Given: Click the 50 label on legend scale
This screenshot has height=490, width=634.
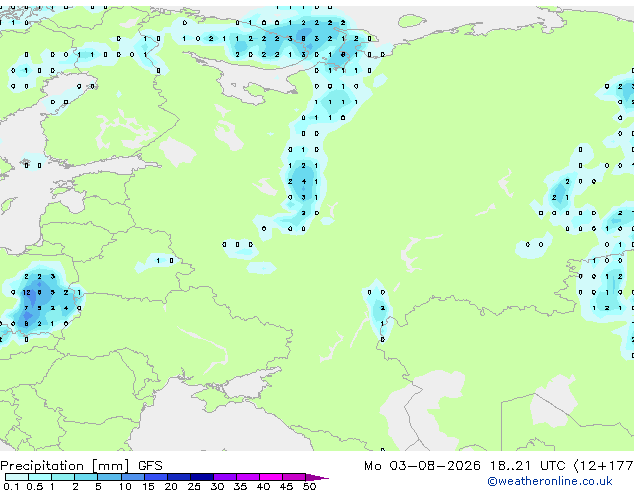Looking at the screenshot, I should click(309, 486).
